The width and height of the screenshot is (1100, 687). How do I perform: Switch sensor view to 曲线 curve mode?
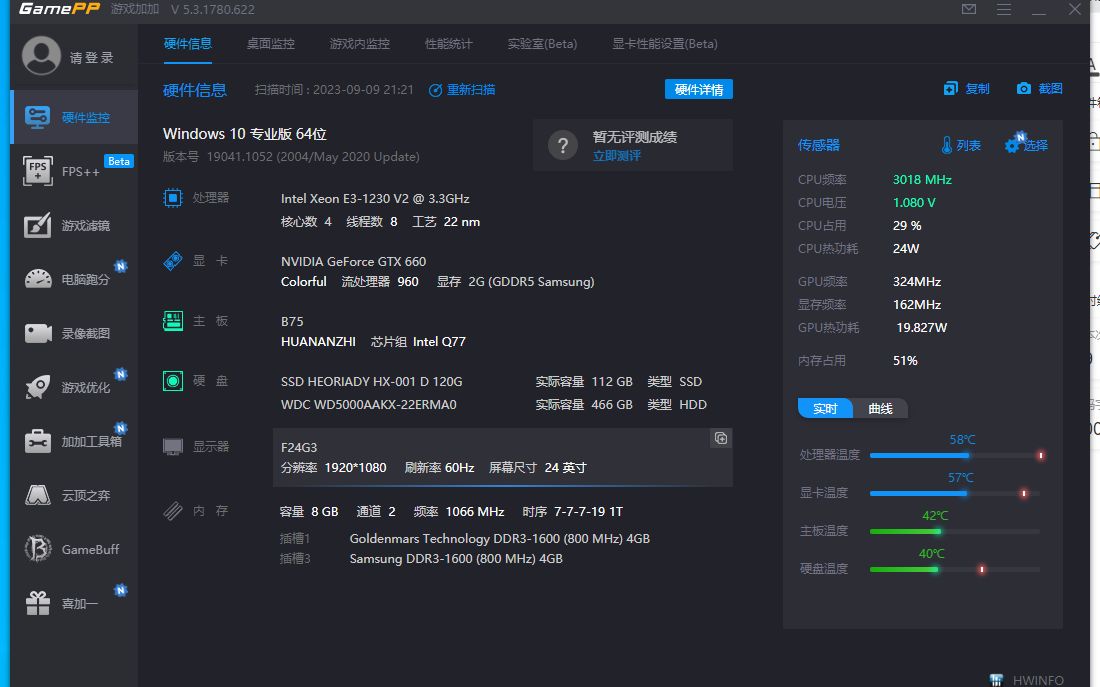point(881,408)
